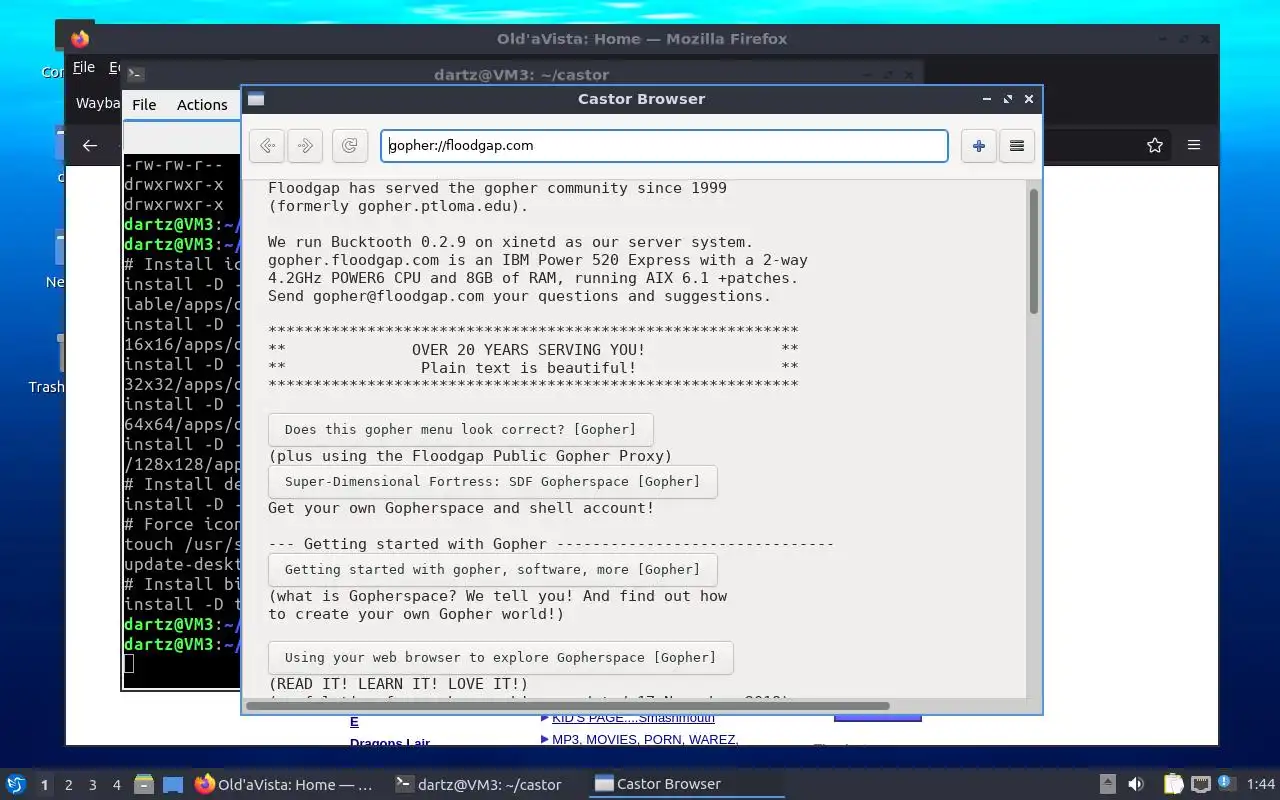Open 'Using your web browser to explore Gopherspace'
Image resolution: width=1280 pixels, height=800 pixels.
pyautogui.click(x=500, y=657)
